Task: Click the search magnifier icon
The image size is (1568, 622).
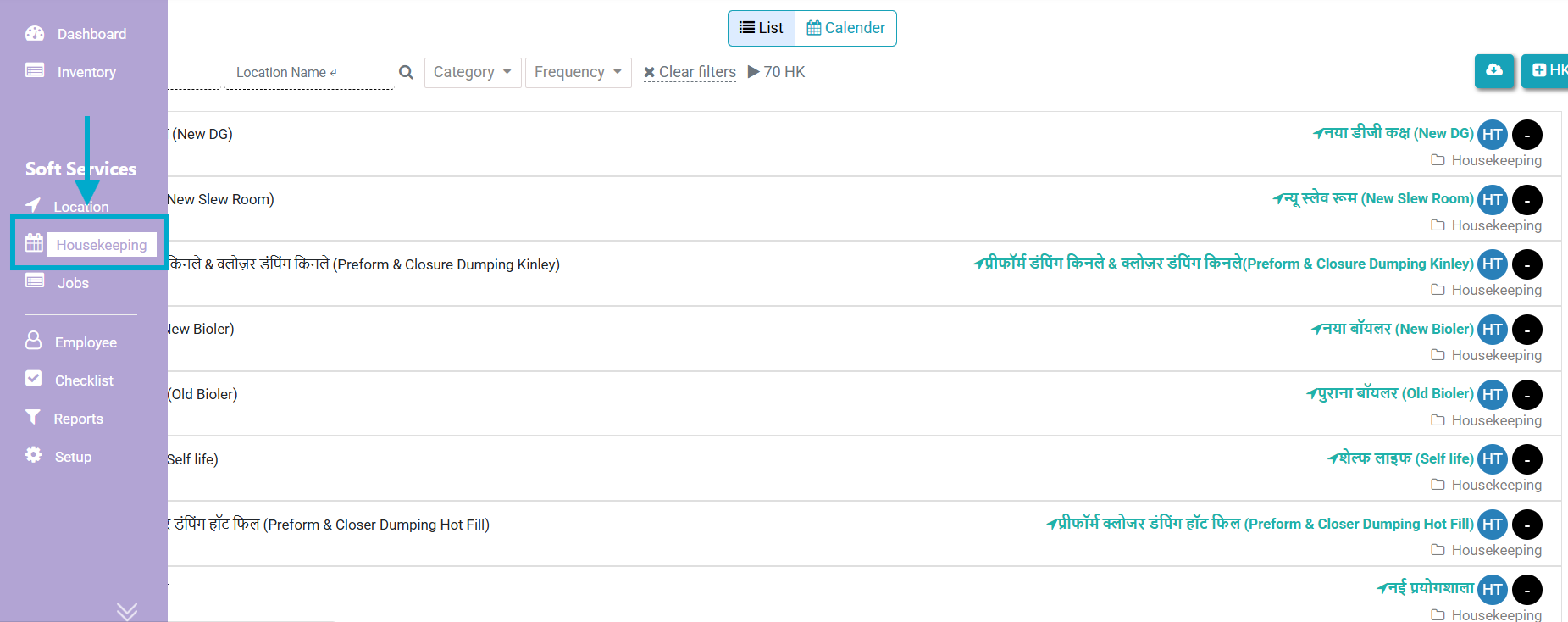Action: pyautogui.click(x=406, y=72)
